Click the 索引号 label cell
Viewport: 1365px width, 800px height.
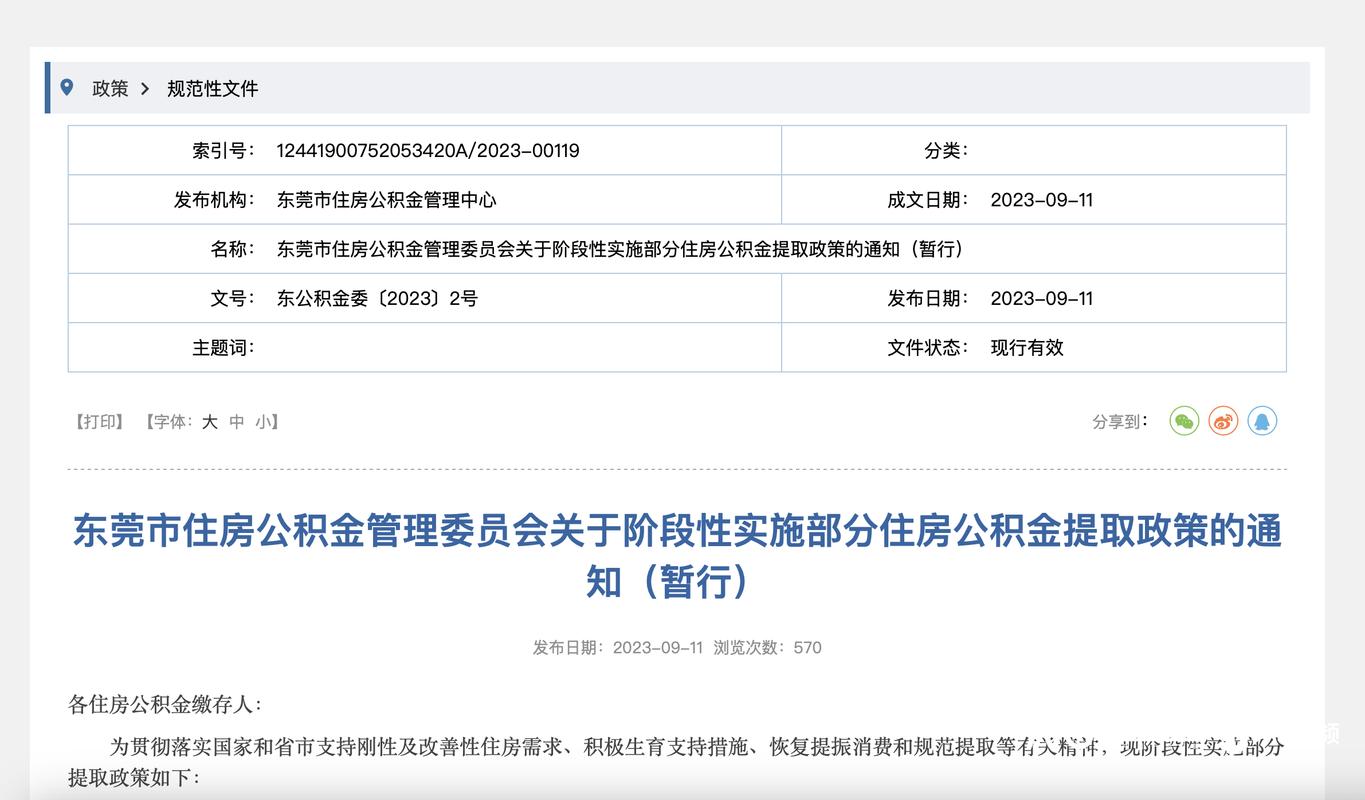click(x=223, y=150)
